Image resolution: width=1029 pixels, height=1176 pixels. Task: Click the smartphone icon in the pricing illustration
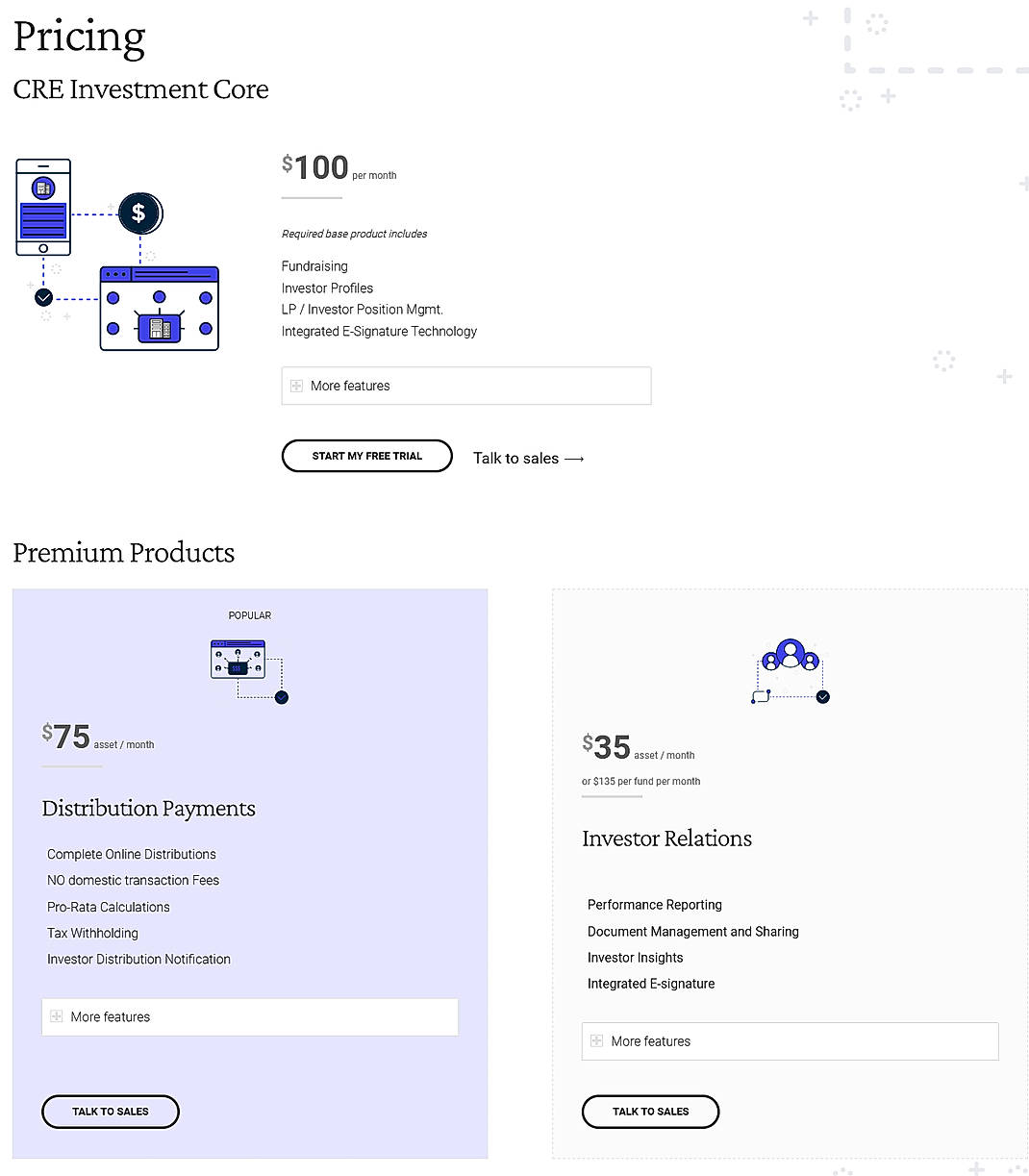43,206
